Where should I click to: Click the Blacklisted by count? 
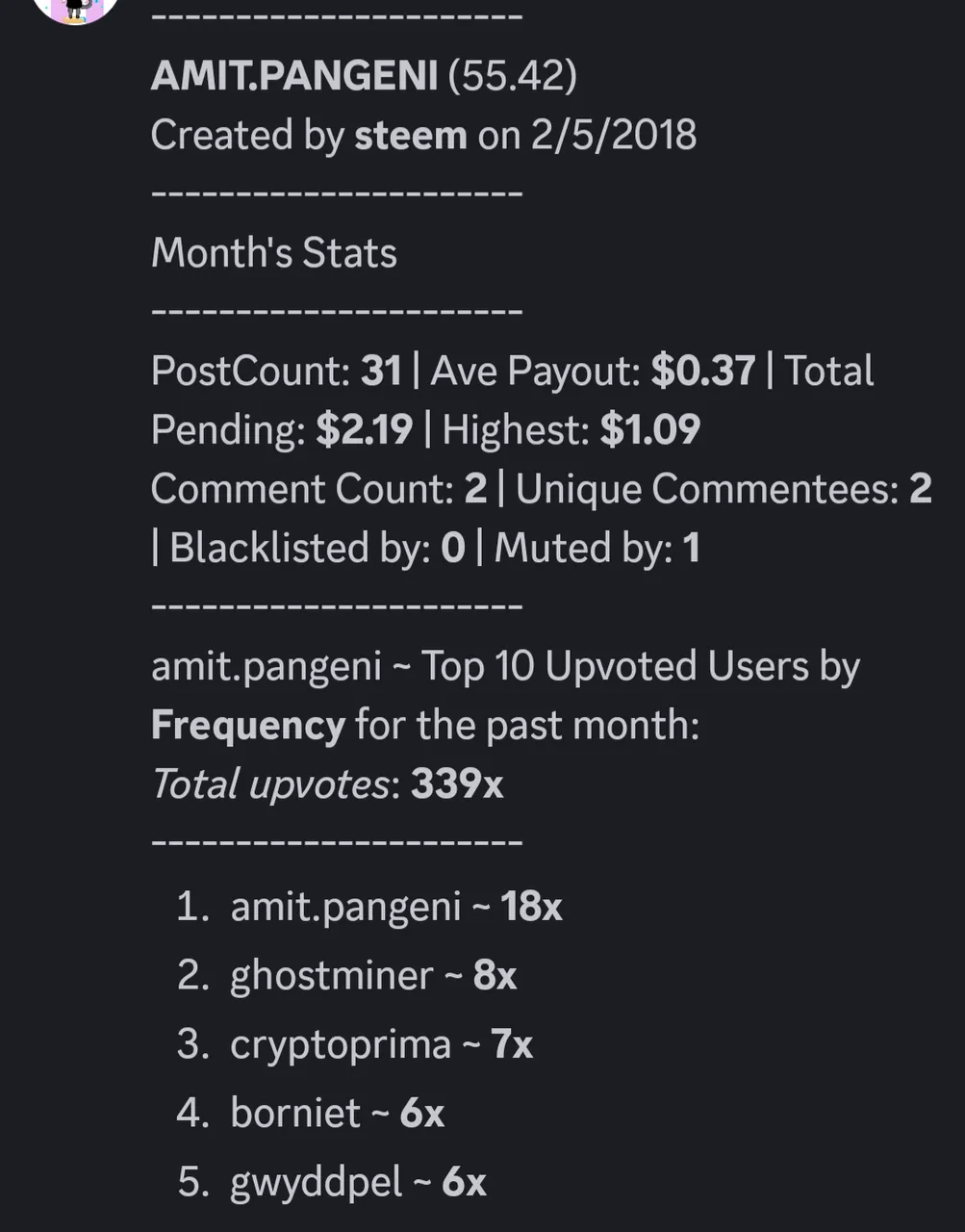[453, 548]
